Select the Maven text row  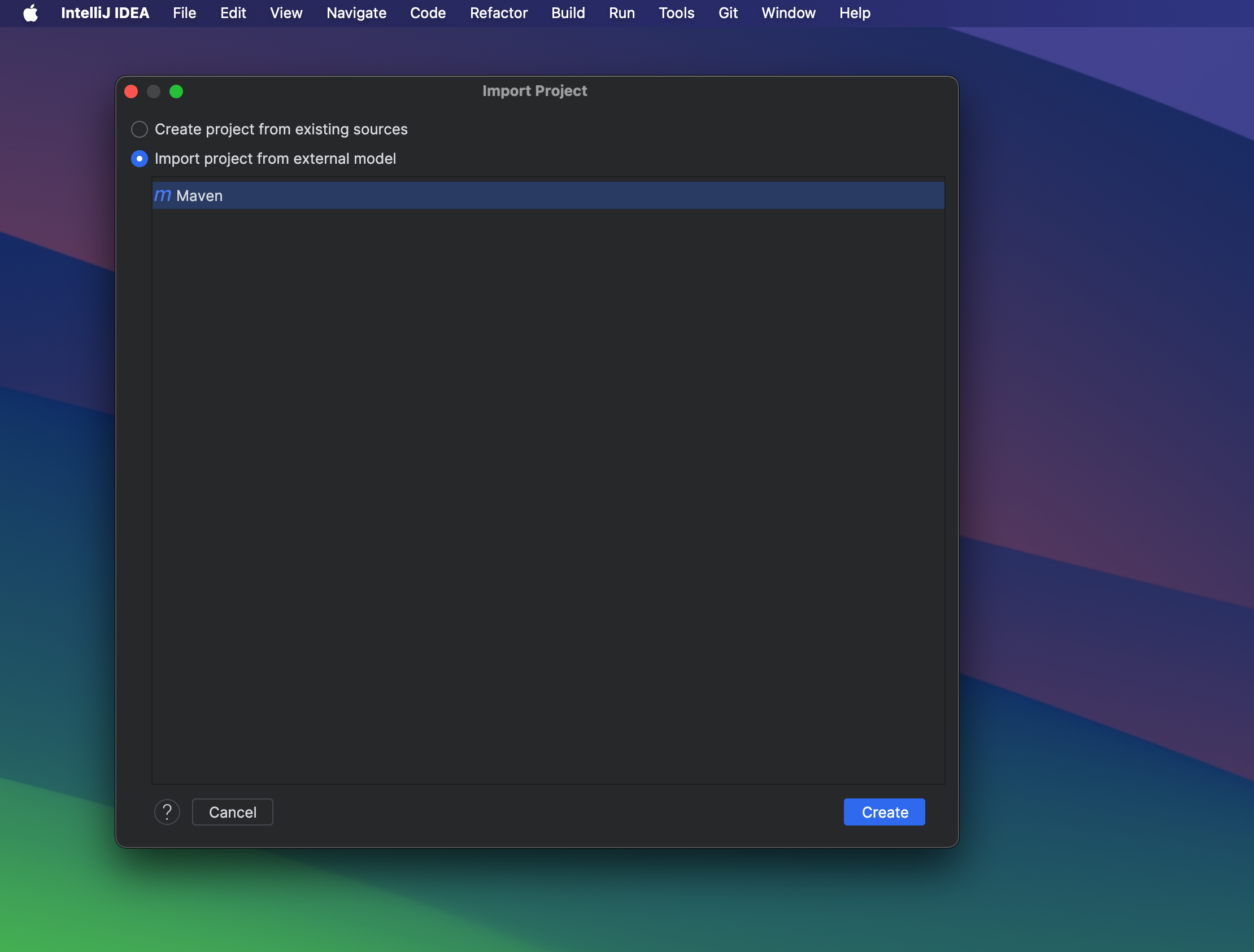click(547, 195)
